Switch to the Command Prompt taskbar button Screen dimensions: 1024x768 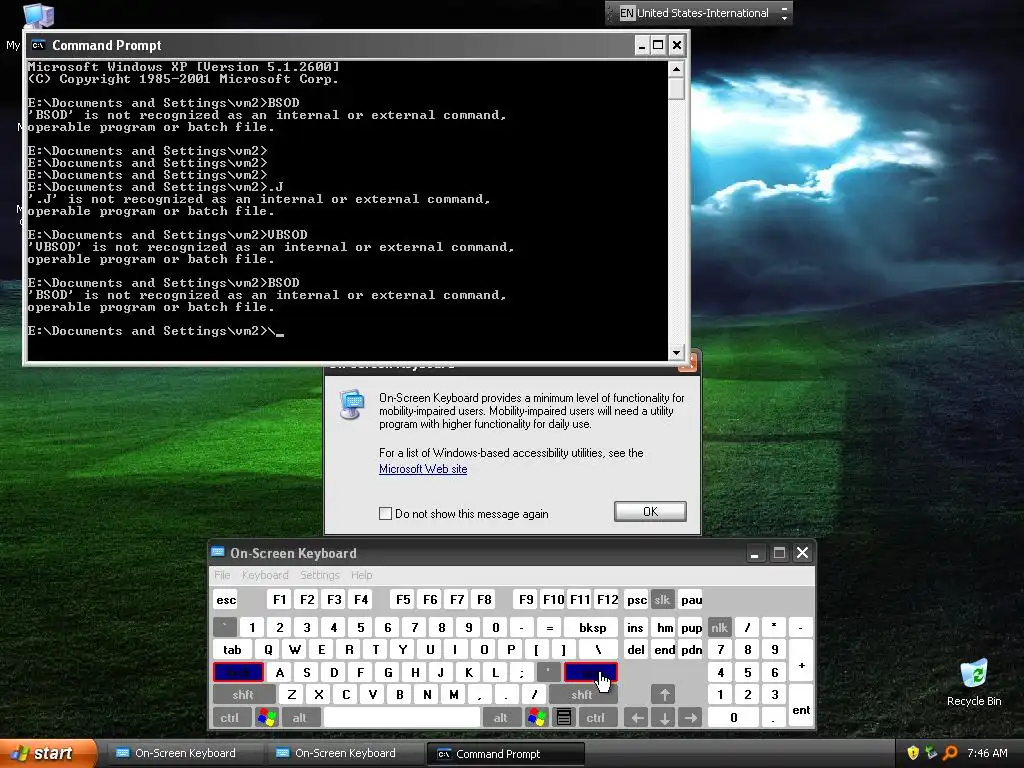pos(505,754)
